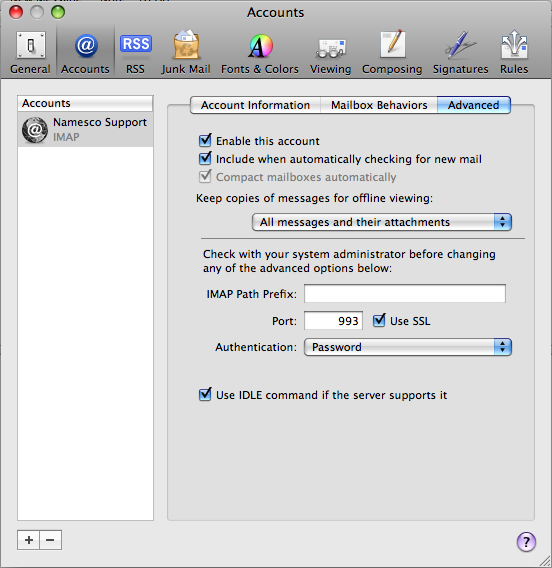This screenshot has height=568, width=552.
Task: Open the offline message copies dropdown
Action: (382, 222)
